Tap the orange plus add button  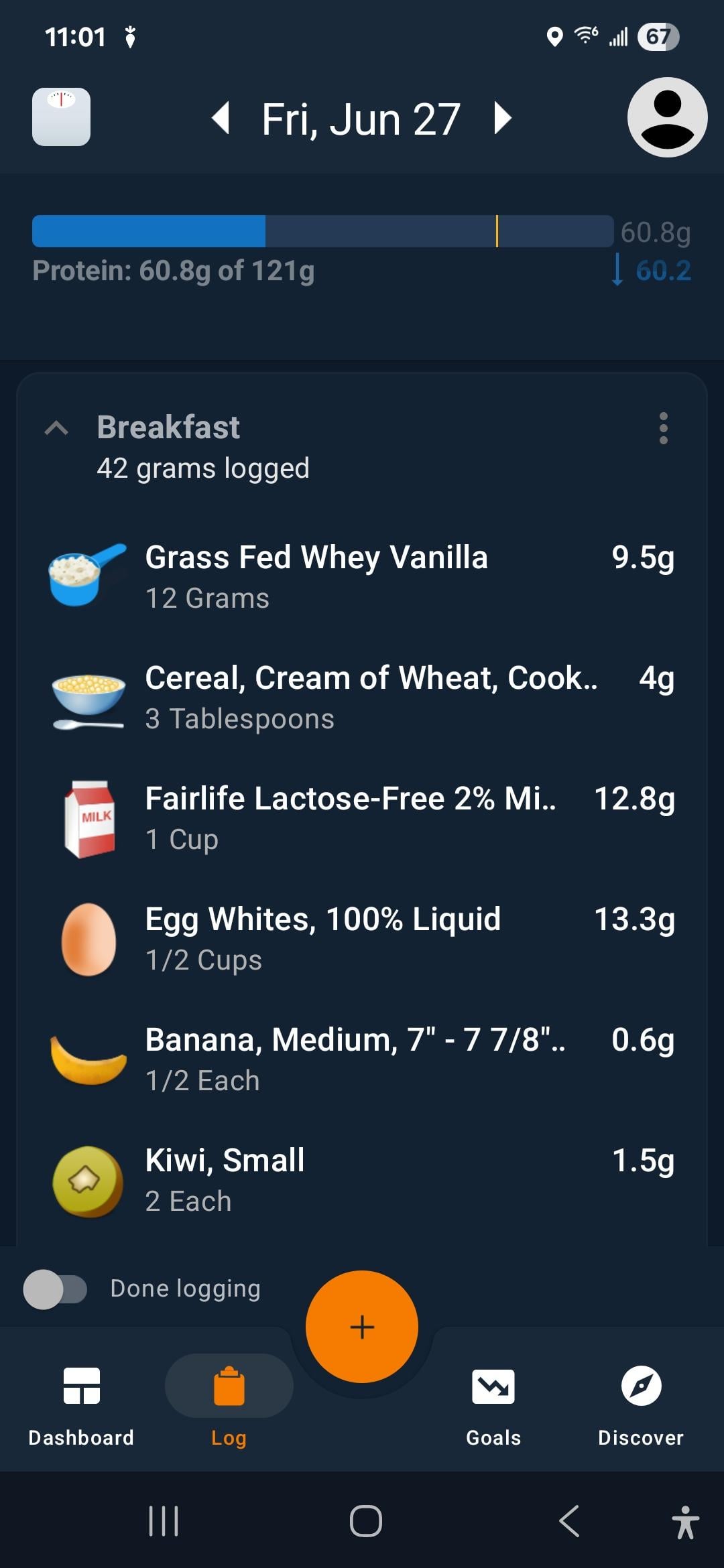(362, 1326)
